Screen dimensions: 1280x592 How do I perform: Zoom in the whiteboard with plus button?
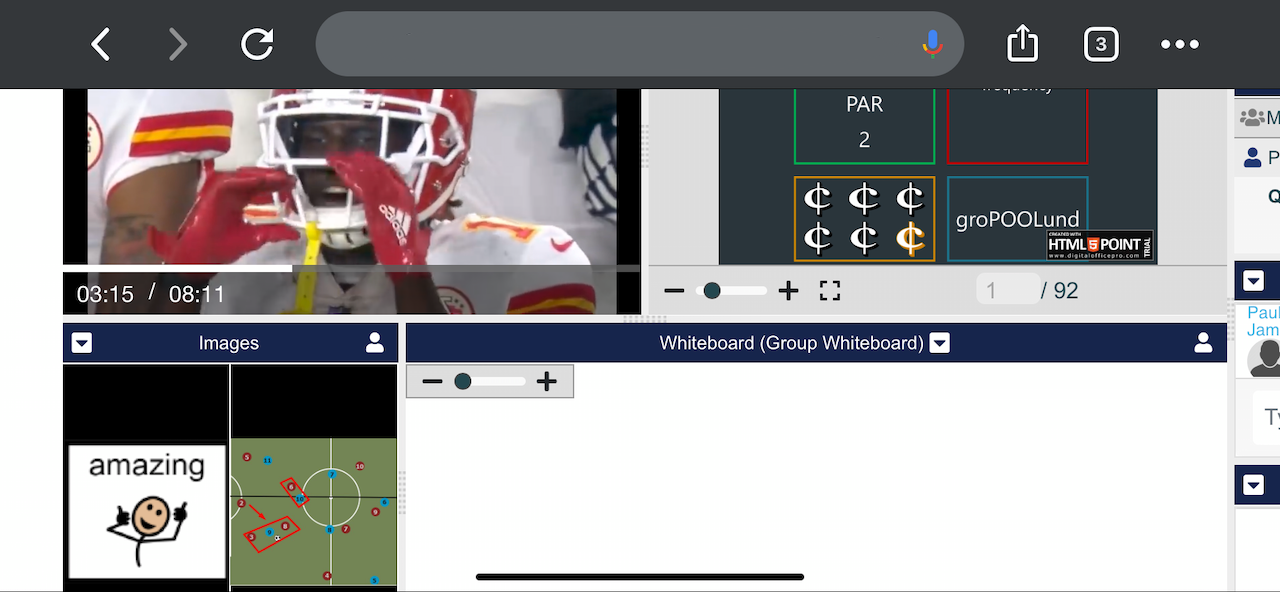pos(546,381)
